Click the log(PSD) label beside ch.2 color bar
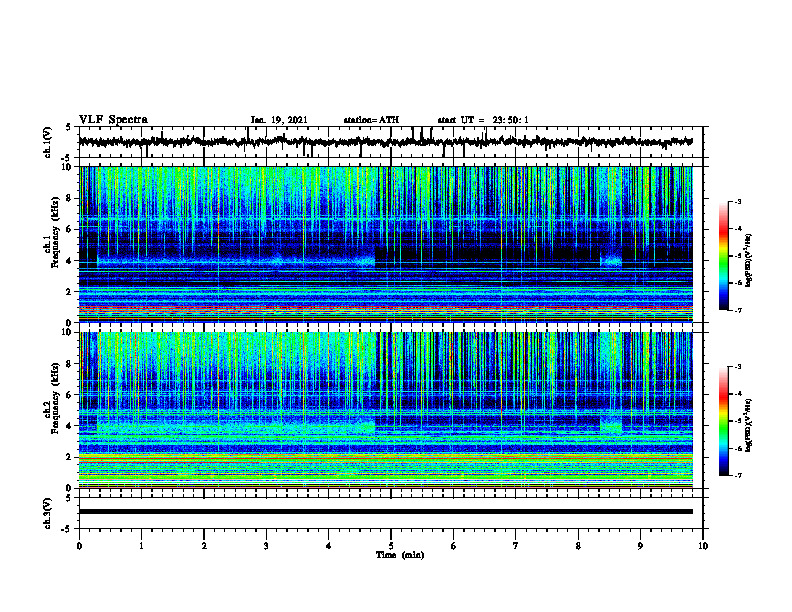 point(749,425)
